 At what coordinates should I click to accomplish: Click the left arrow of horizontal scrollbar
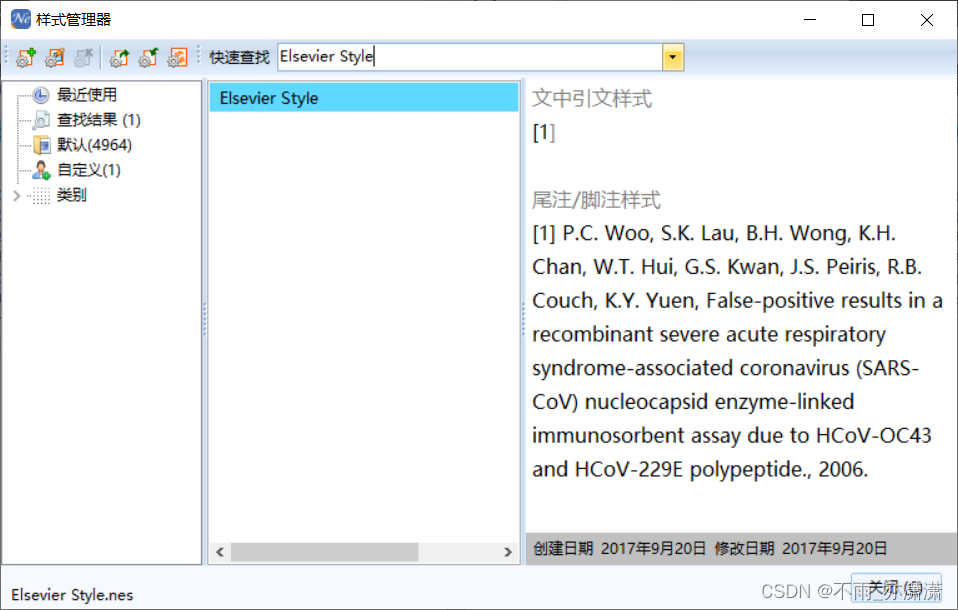(220, 552)
